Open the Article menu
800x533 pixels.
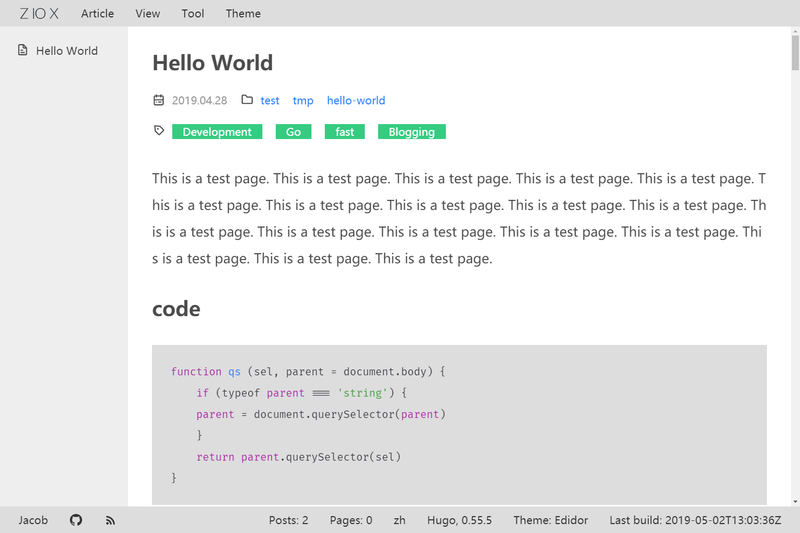[97, 14]
